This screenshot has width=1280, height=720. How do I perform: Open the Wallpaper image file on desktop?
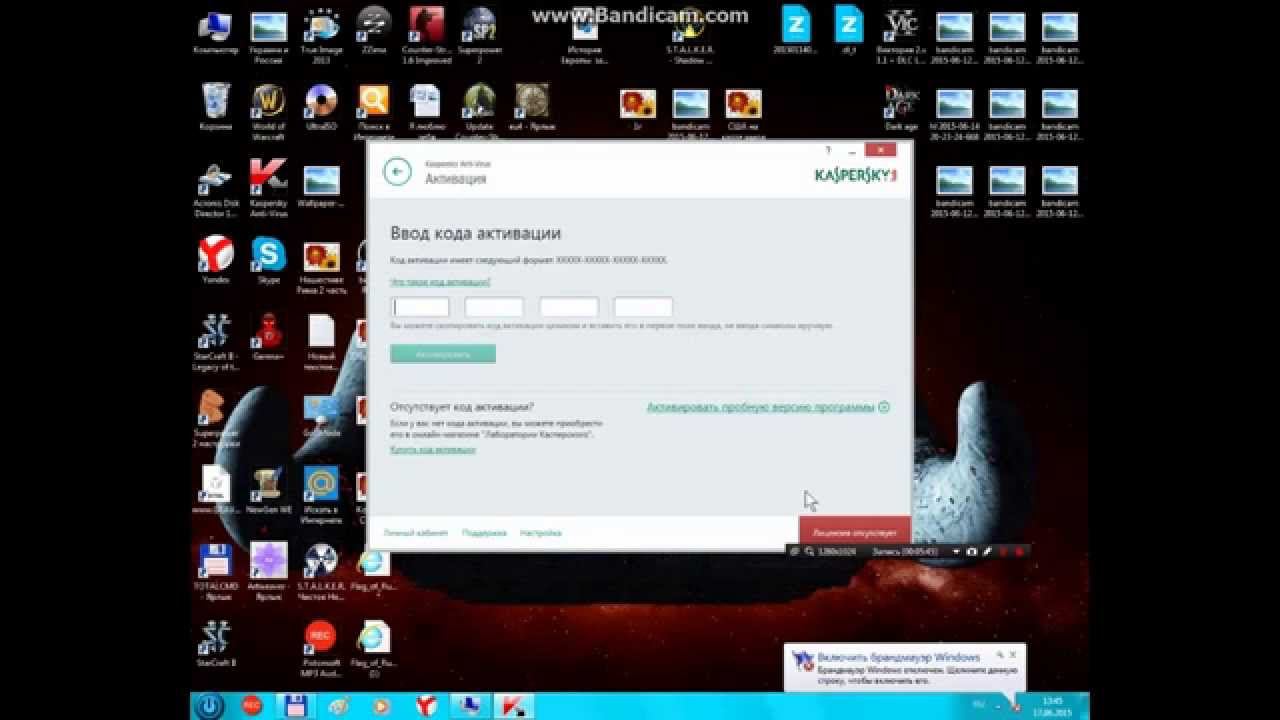click(x=321, y=184)
